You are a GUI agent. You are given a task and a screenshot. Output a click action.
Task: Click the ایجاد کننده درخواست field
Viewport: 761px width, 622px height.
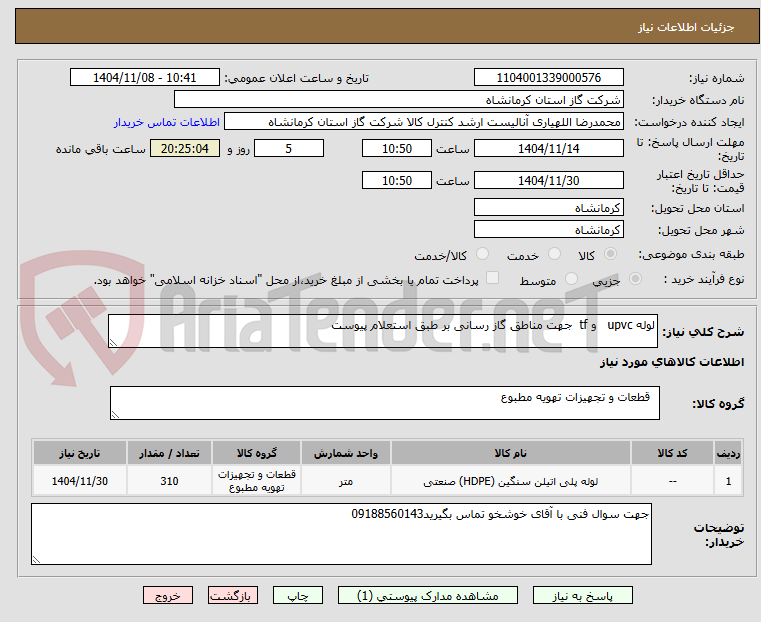424,122
